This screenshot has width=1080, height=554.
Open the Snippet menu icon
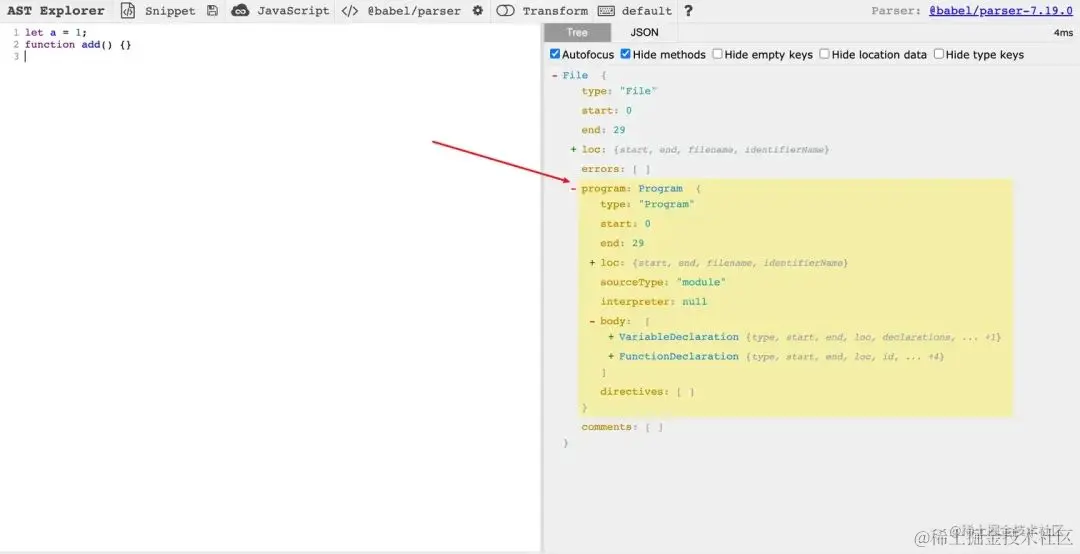[128, 11]
